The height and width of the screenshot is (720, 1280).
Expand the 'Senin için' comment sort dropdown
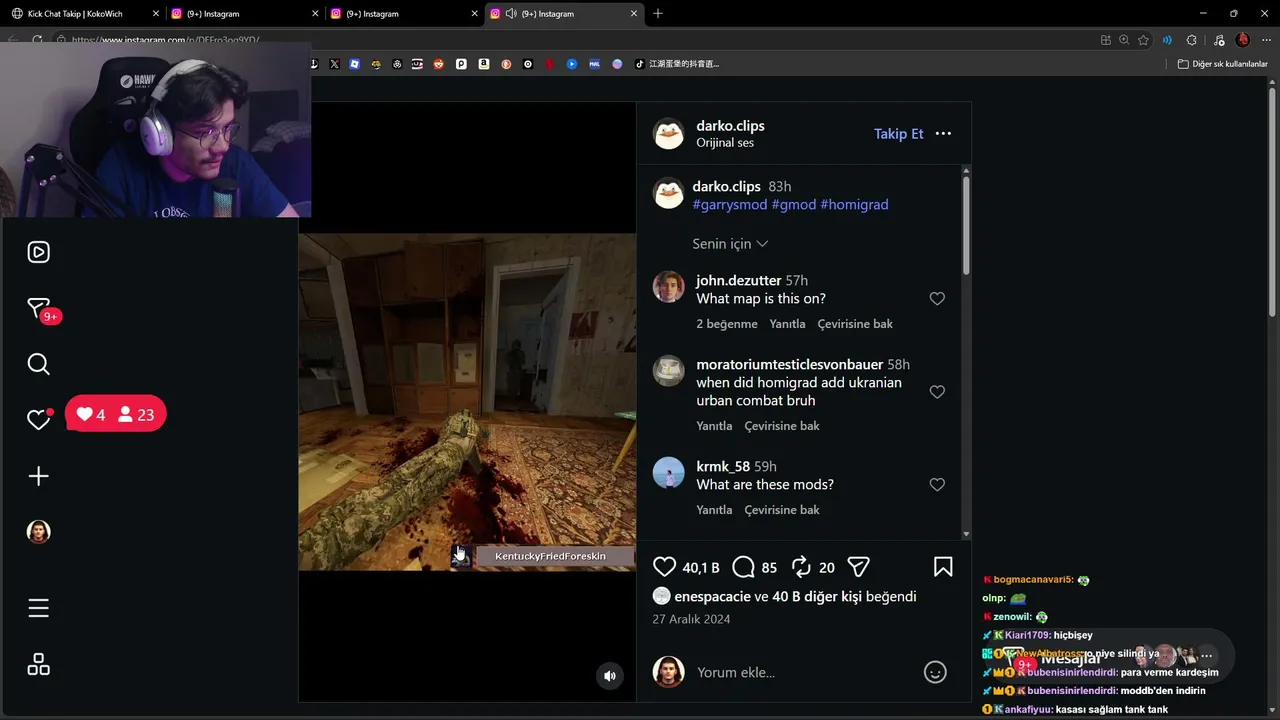point(730,244)
